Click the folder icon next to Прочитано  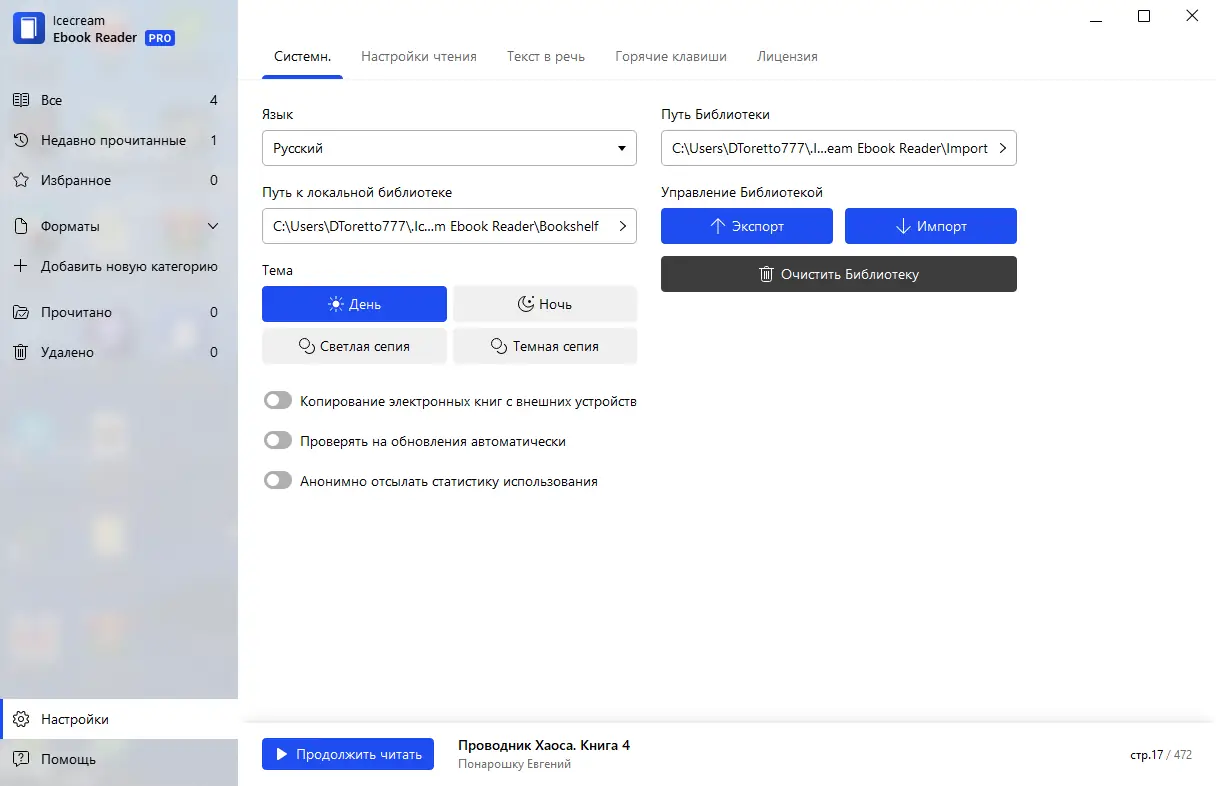[x=20, y=312]
